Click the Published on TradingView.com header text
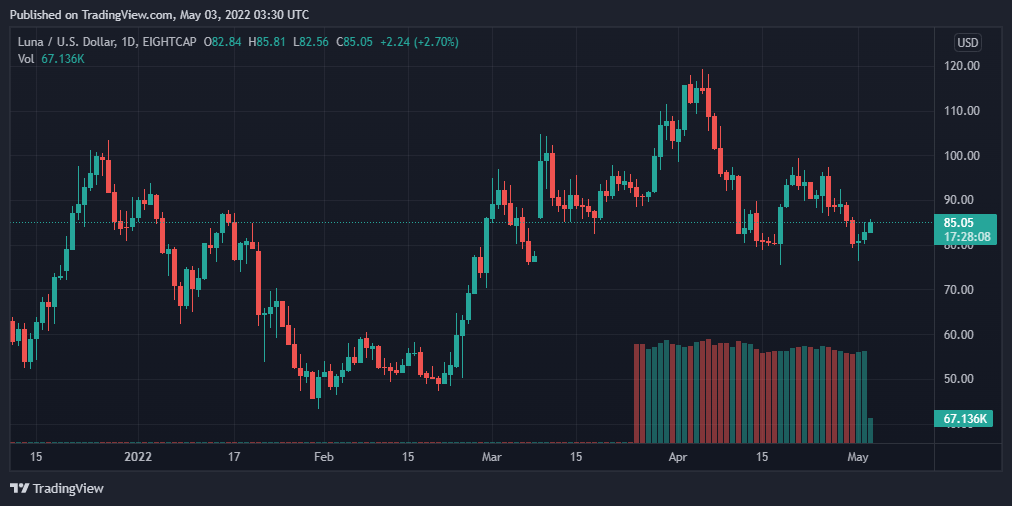Viewport: 1012px width, 506px height. click(x=159, y=14)
